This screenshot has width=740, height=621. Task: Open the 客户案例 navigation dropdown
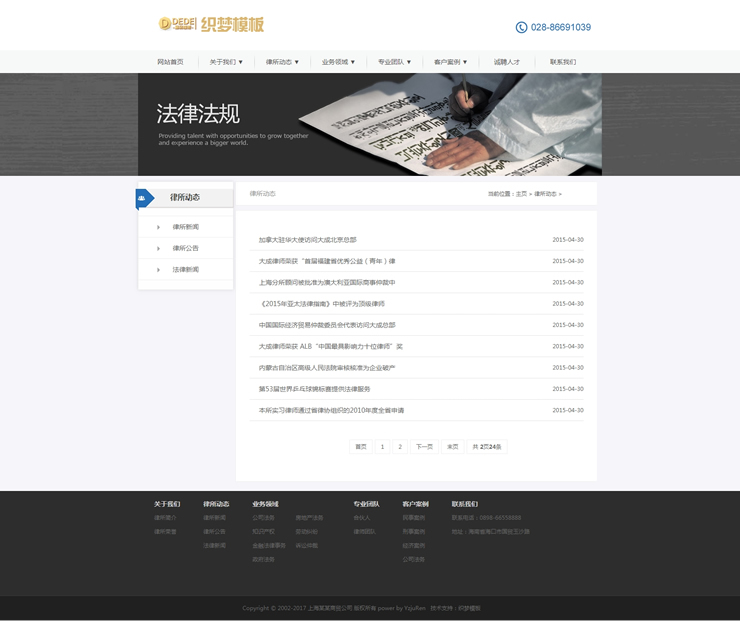[450, 62]
